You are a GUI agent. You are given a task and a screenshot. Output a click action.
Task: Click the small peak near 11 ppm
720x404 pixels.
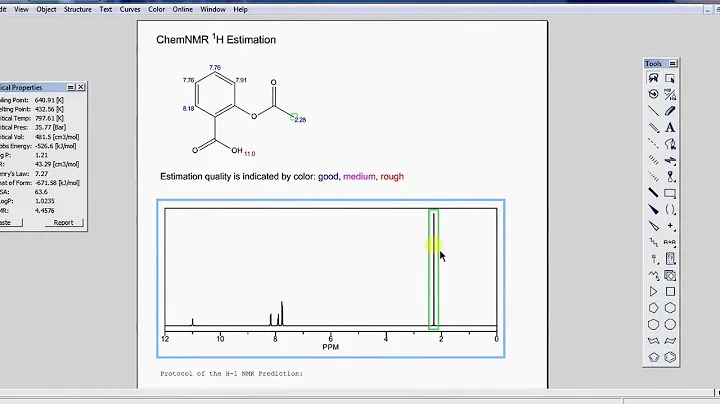click(192, 322)
